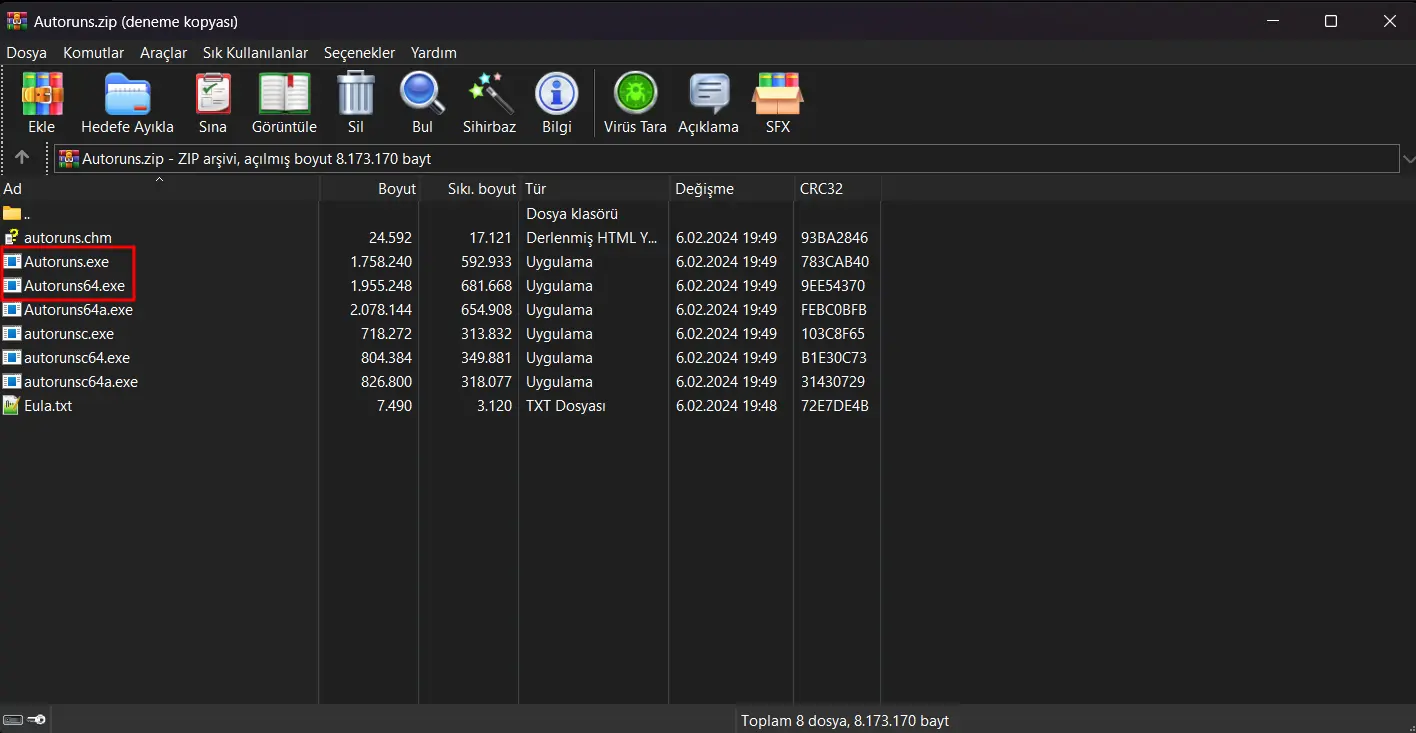Click the CRC value FEBC0BFB
Image resolution: width=1416 pixels, height=733 pixels.
pos(834,310)
